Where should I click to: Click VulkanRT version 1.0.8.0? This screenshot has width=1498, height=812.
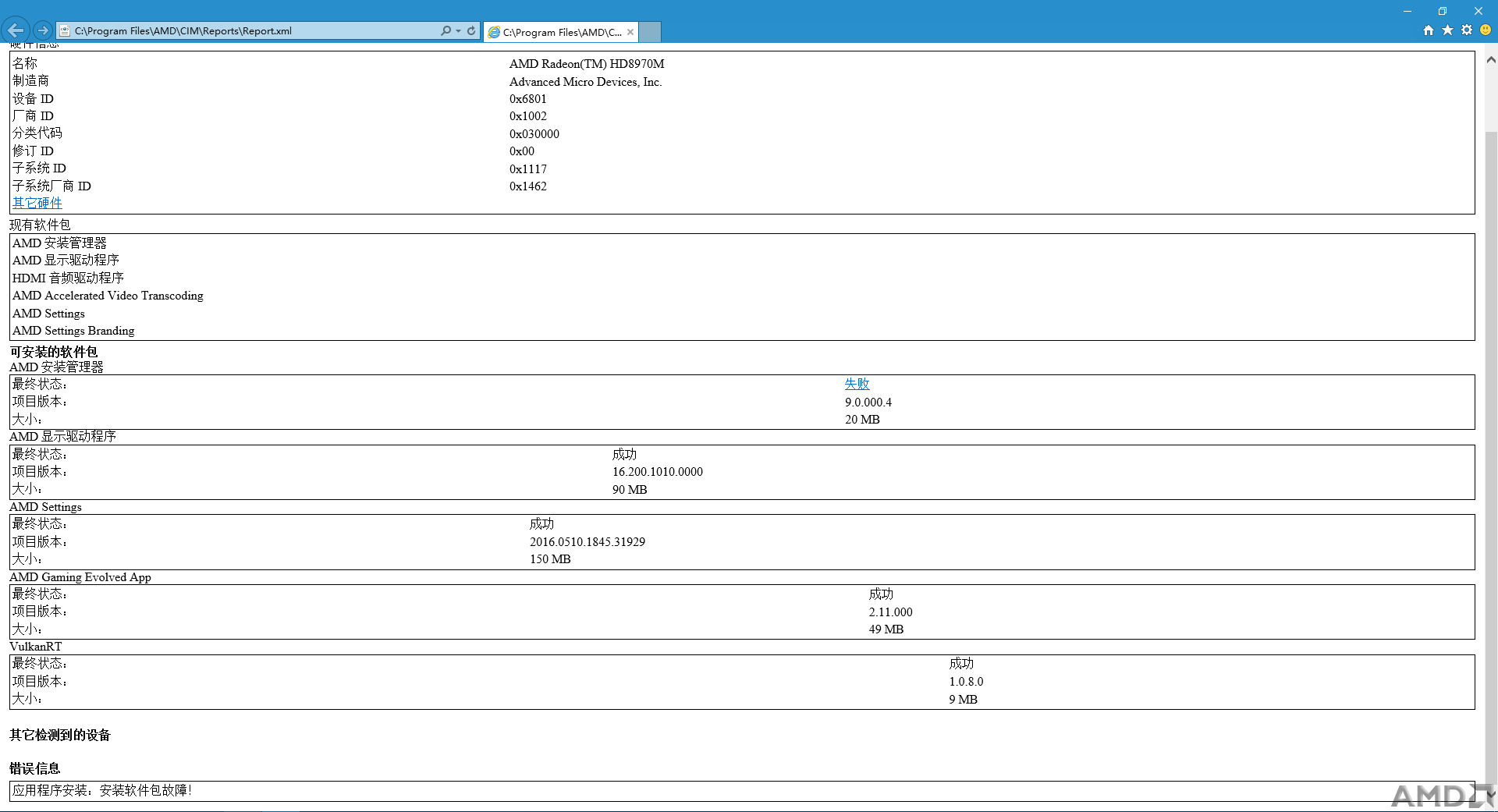coord(966,682)
